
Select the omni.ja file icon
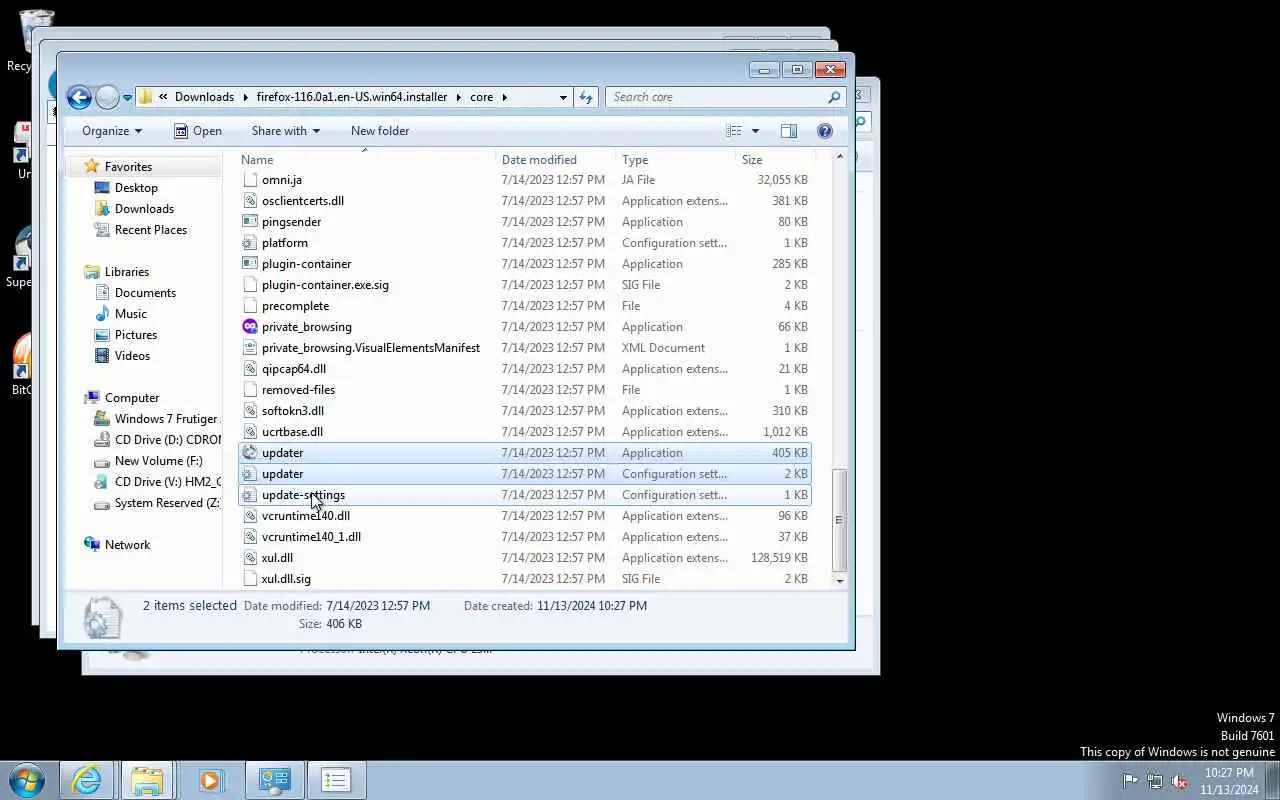[250, 180]
